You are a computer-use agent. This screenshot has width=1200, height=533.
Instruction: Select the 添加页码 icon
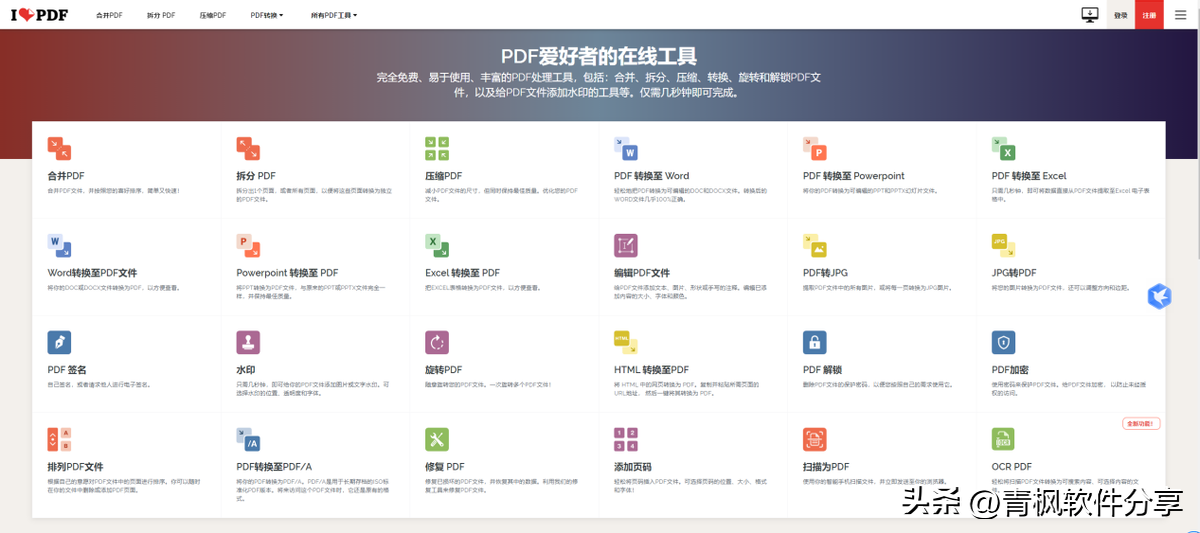[626, 439]
